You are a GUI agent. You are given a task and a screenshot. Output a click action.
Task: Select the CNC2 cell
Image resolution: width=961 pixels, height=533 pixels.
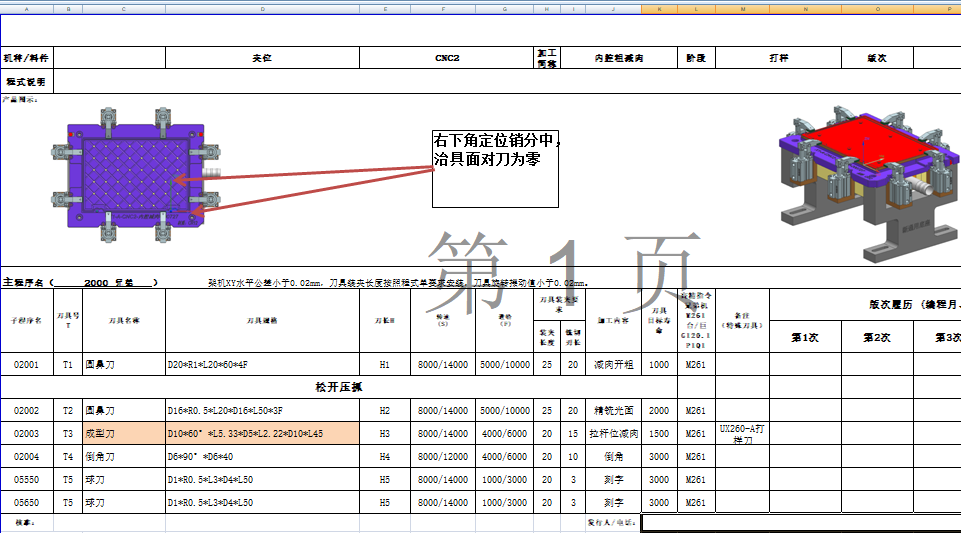coord(447,58)
